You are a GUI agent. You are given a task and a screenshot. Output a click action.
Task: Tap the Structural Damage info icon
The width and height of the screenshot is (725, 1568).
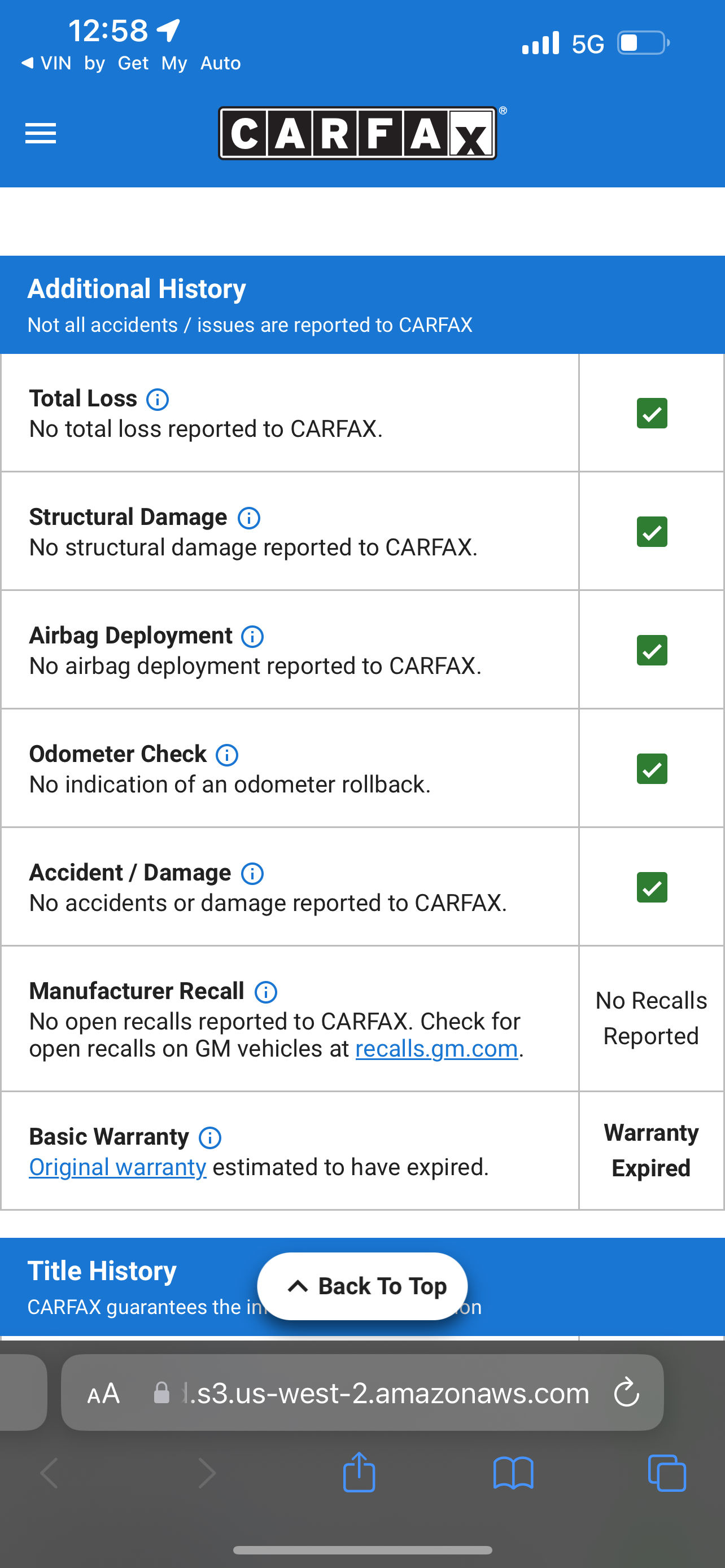click(249, 518)
